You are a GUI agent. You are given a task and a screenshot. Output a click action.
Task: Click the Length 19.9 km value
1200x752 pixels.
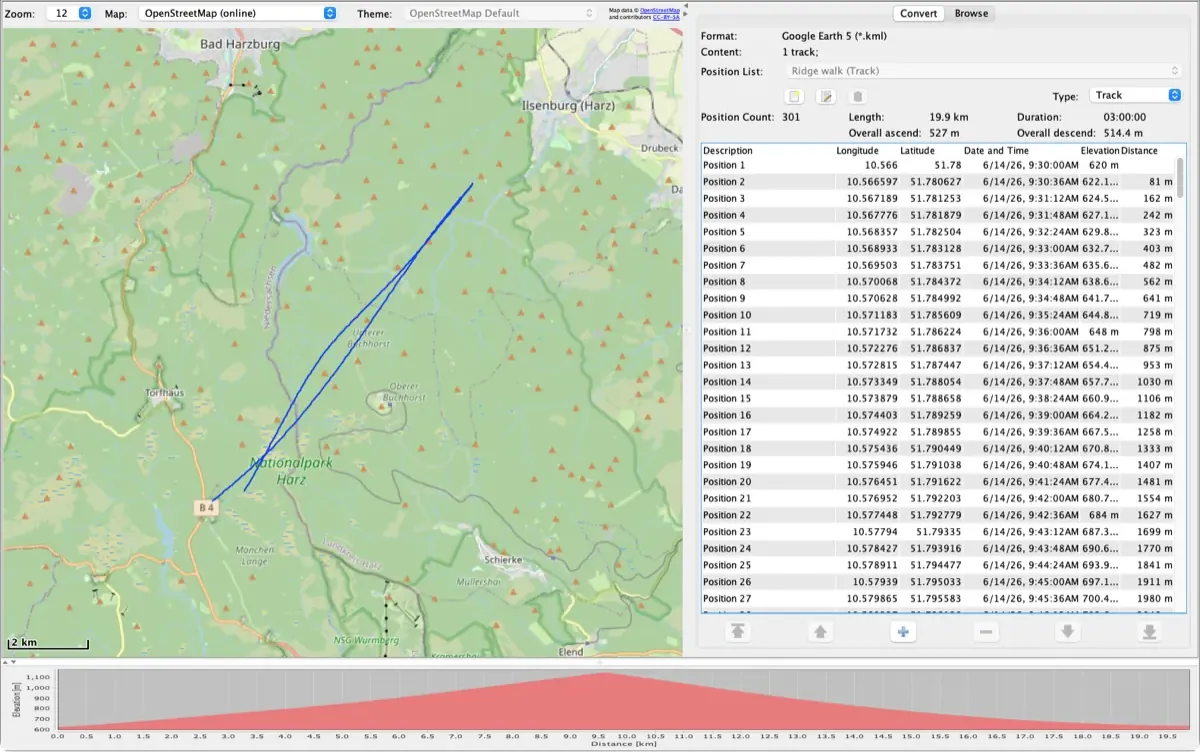(x=948, y=117)
